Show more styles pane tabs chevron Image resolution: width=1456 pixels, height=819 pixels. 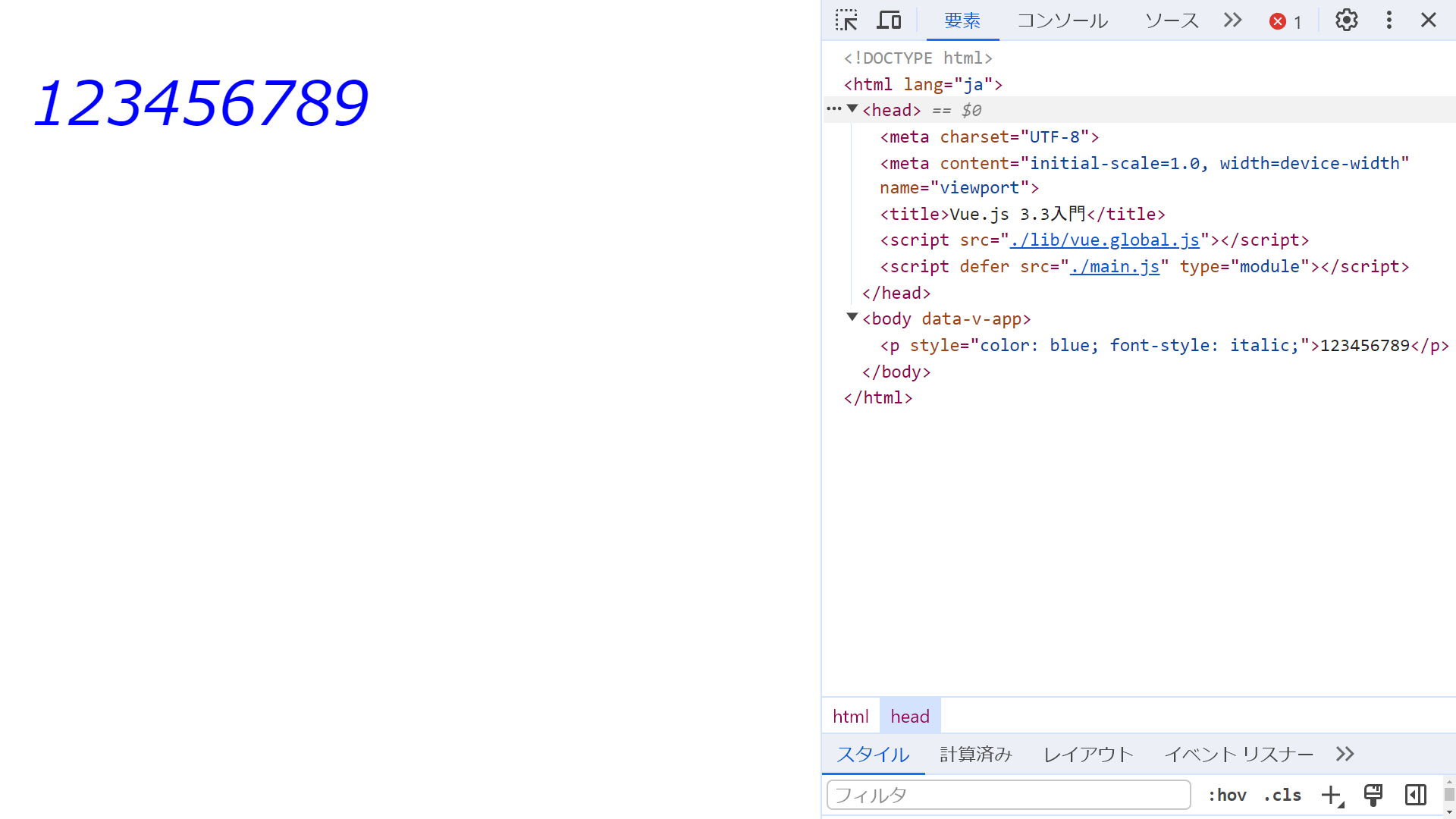(1345, 754)
